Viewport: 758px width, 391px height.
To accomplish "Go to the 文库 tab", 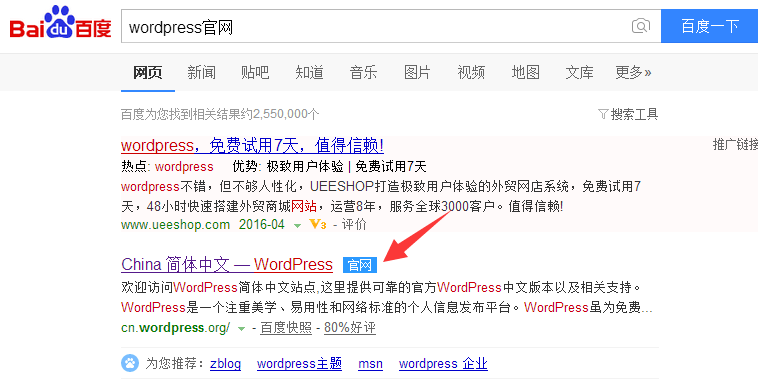I will (580, 72).
